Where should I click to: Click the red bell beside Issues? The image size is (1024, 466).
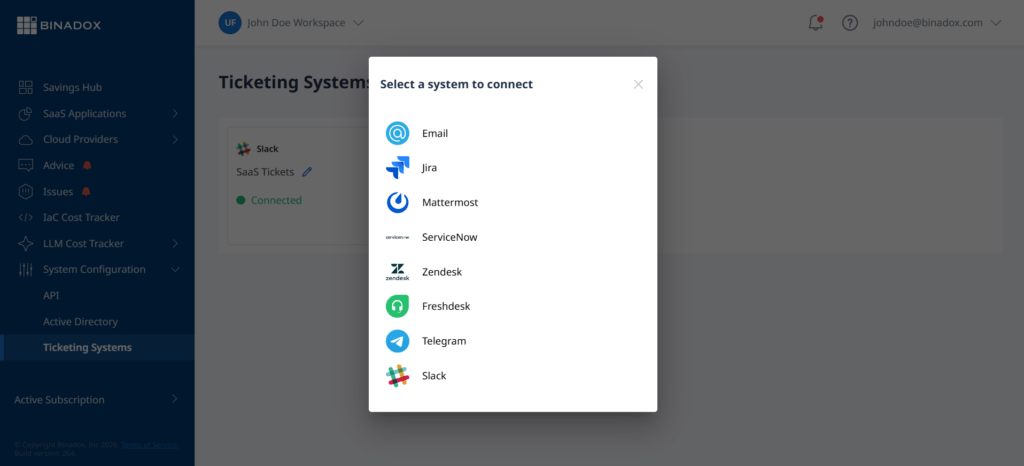tap(86, 192)
